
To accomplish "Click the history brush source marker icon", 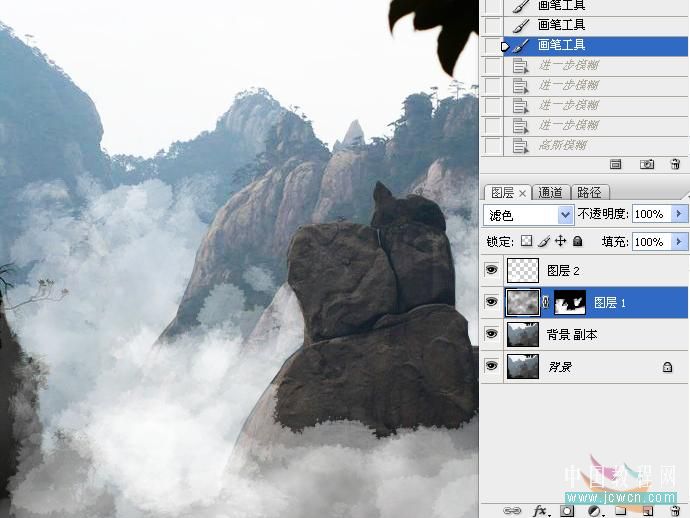I will click(505, 46).
